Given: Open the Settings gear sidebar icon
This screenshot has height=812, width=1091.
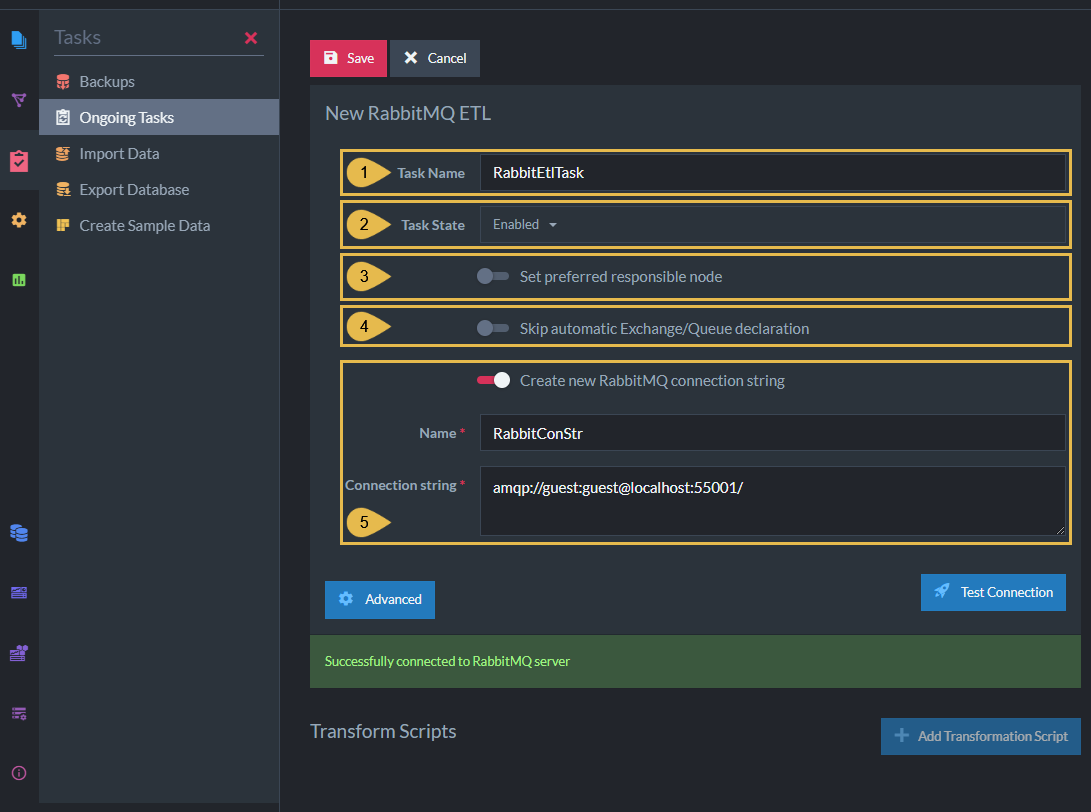Looking at the screenshot, I should click(19, 220).
